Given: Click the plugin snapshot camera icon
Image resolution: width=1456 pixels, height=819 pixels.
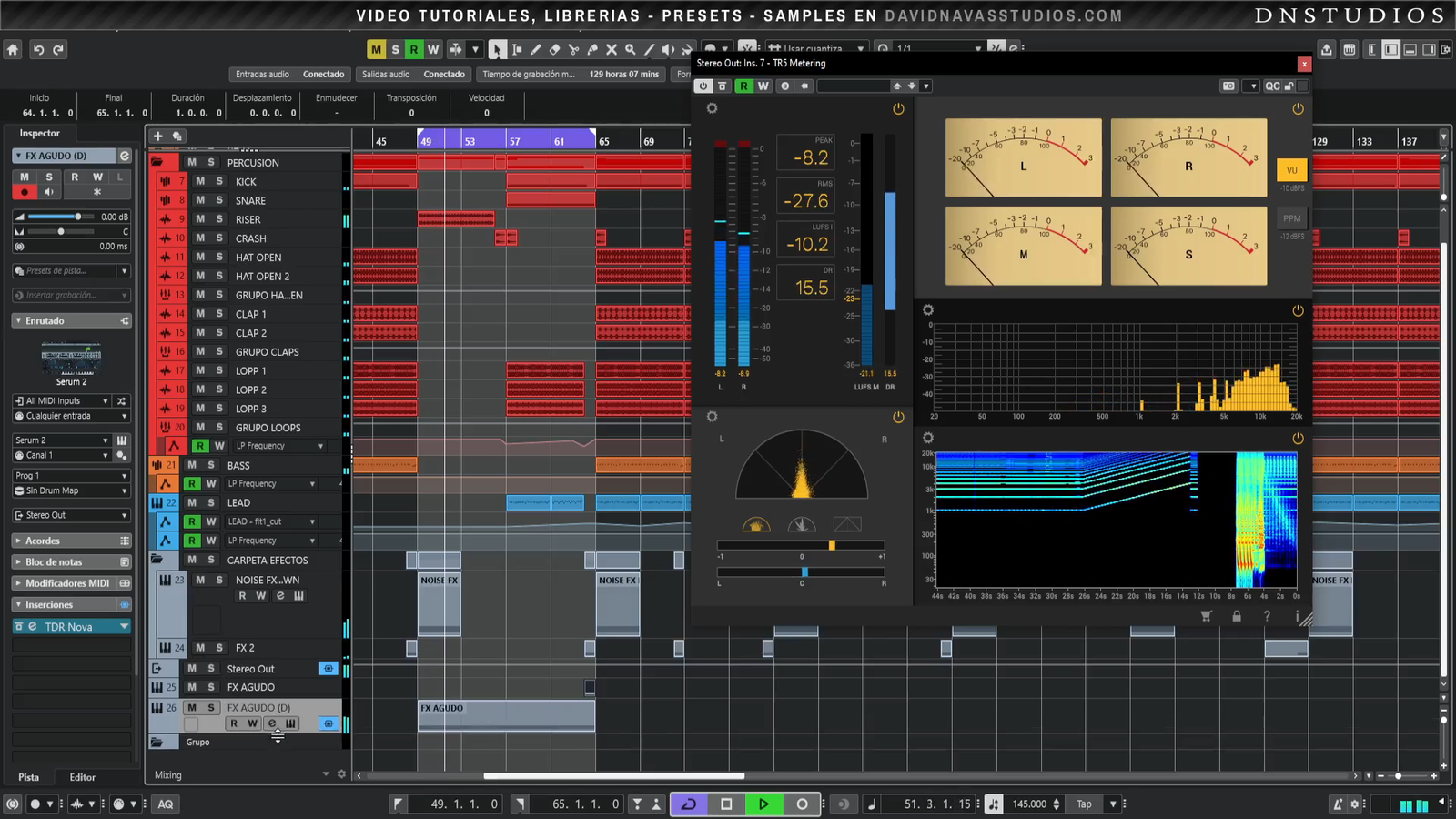Looking at the screenshot, I should [x=1228, y=86].
